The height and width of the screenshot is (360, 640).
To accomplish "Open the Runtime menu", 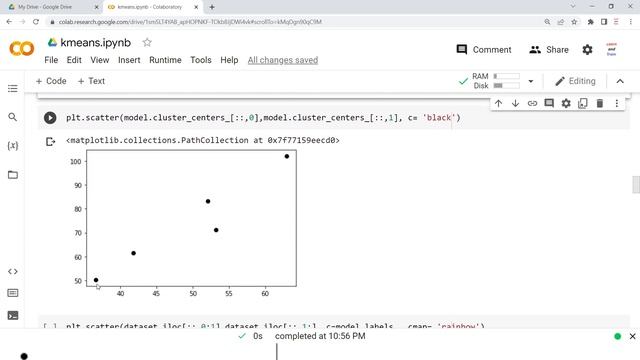I will (165, 60).
